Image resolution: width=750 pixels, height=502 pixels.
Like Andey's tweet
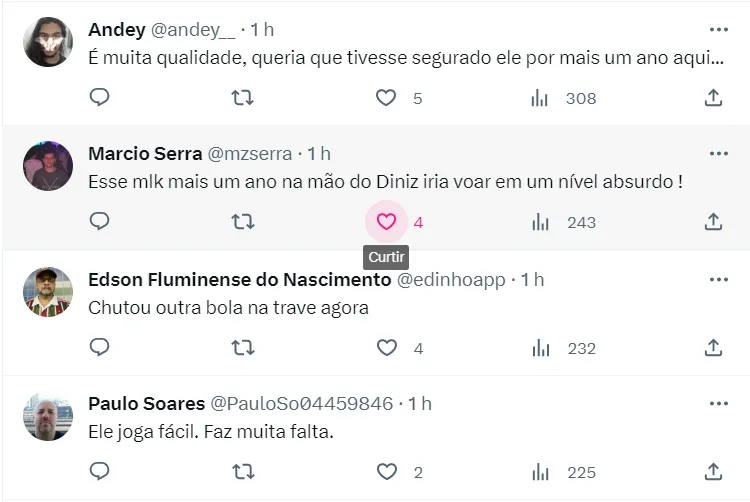coord(386,98)
